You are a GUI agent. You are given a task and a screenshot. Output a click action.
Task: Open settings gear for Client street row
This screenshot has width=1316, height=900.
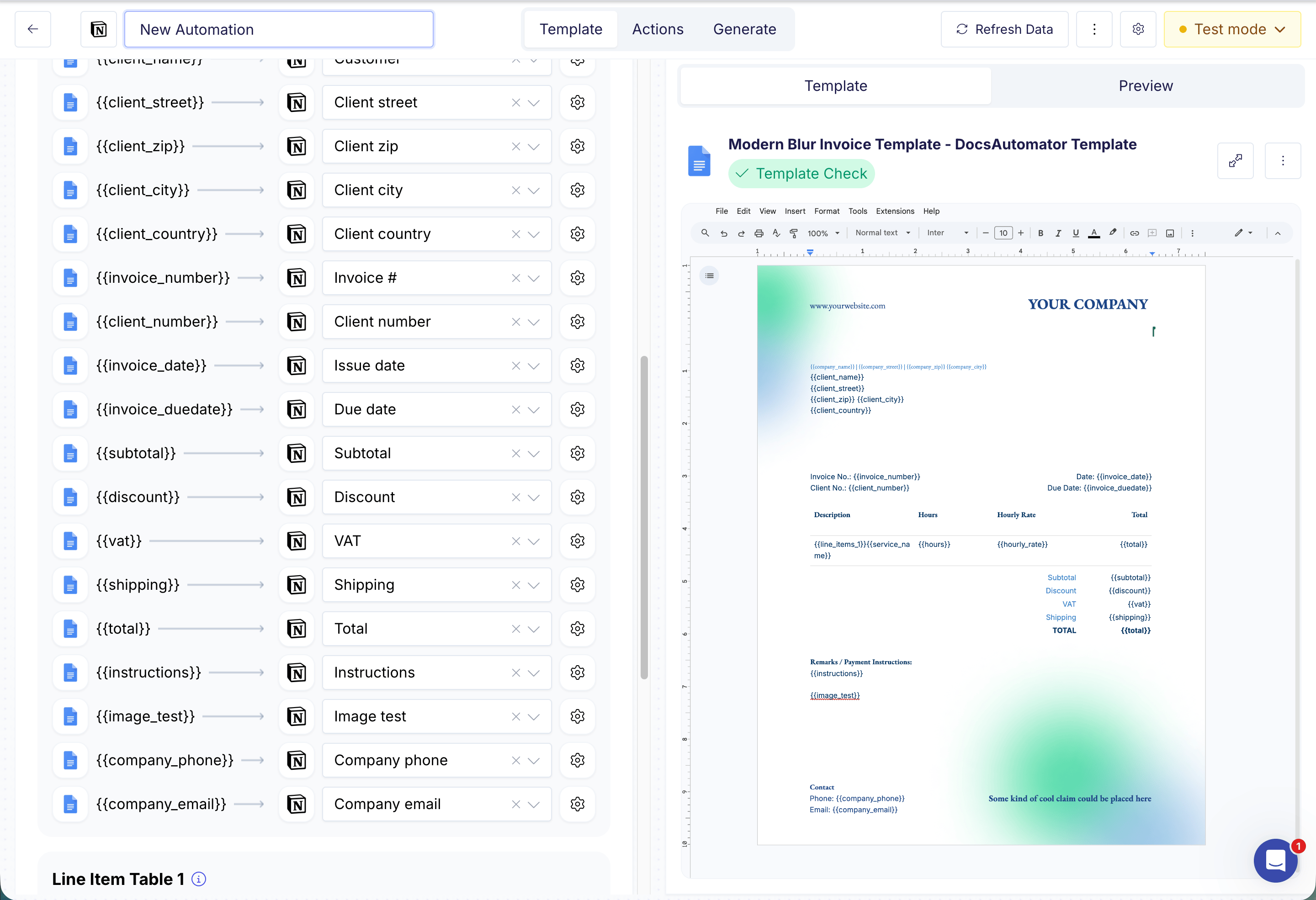click(x=577, y=102)
